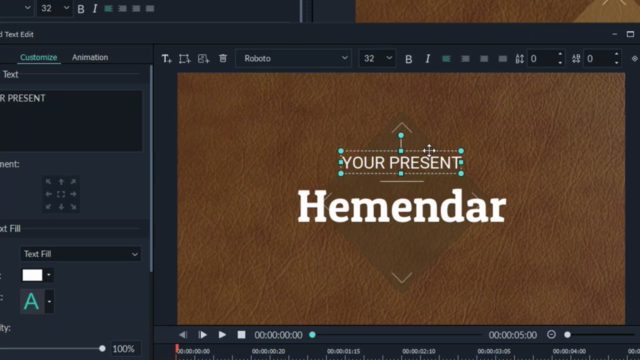Maximize the Advanced Text Edit window
Viewport: 640px width, 360px height.
click(x=630, y=34)
